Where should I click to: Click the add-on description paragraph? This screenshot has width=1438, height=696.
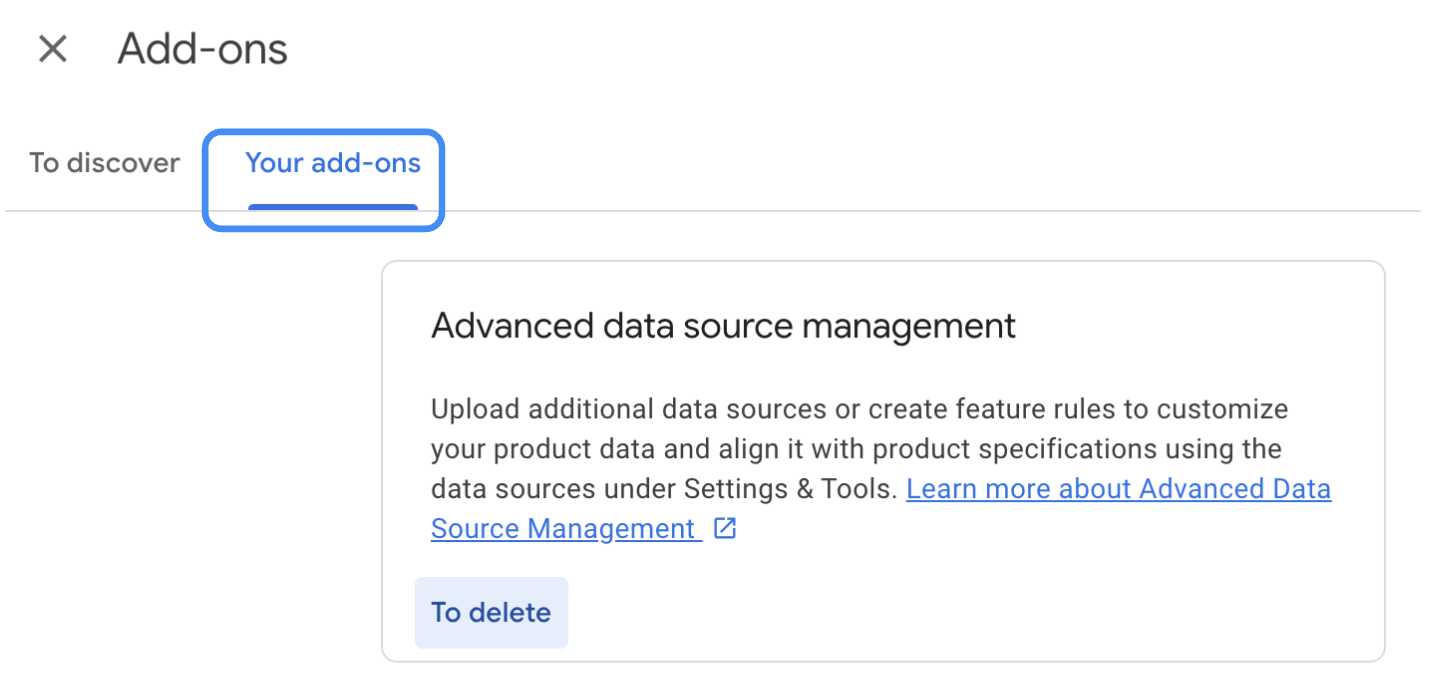[860, 449]
